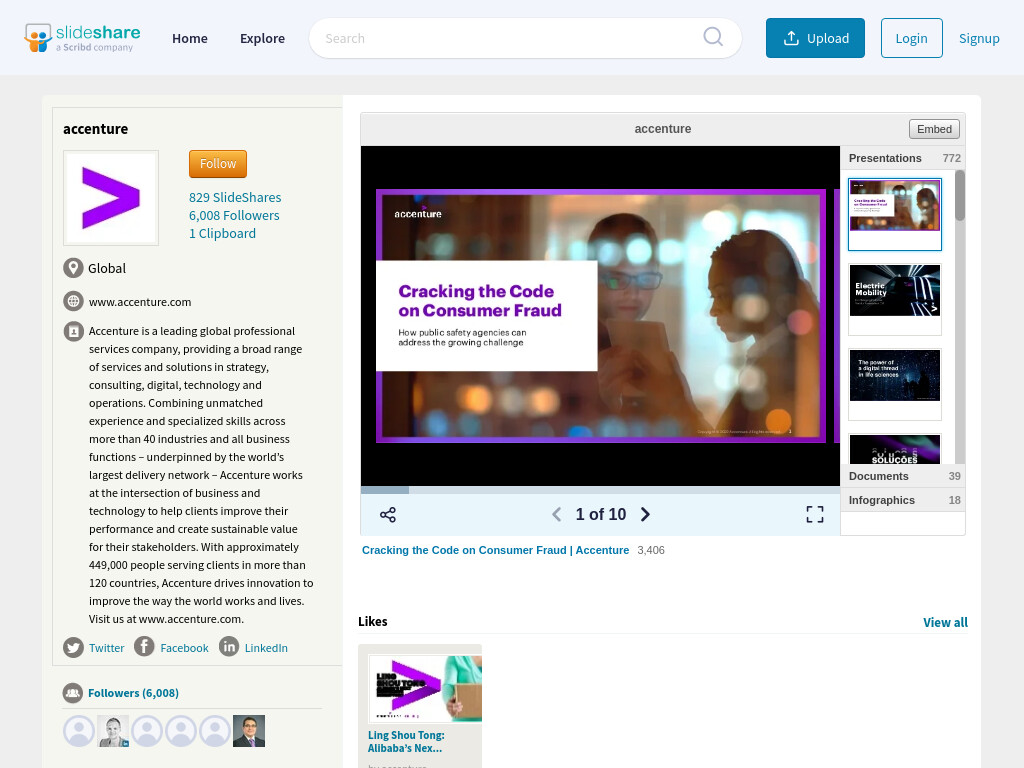Open the LinkedIn text link

[266, 648]
